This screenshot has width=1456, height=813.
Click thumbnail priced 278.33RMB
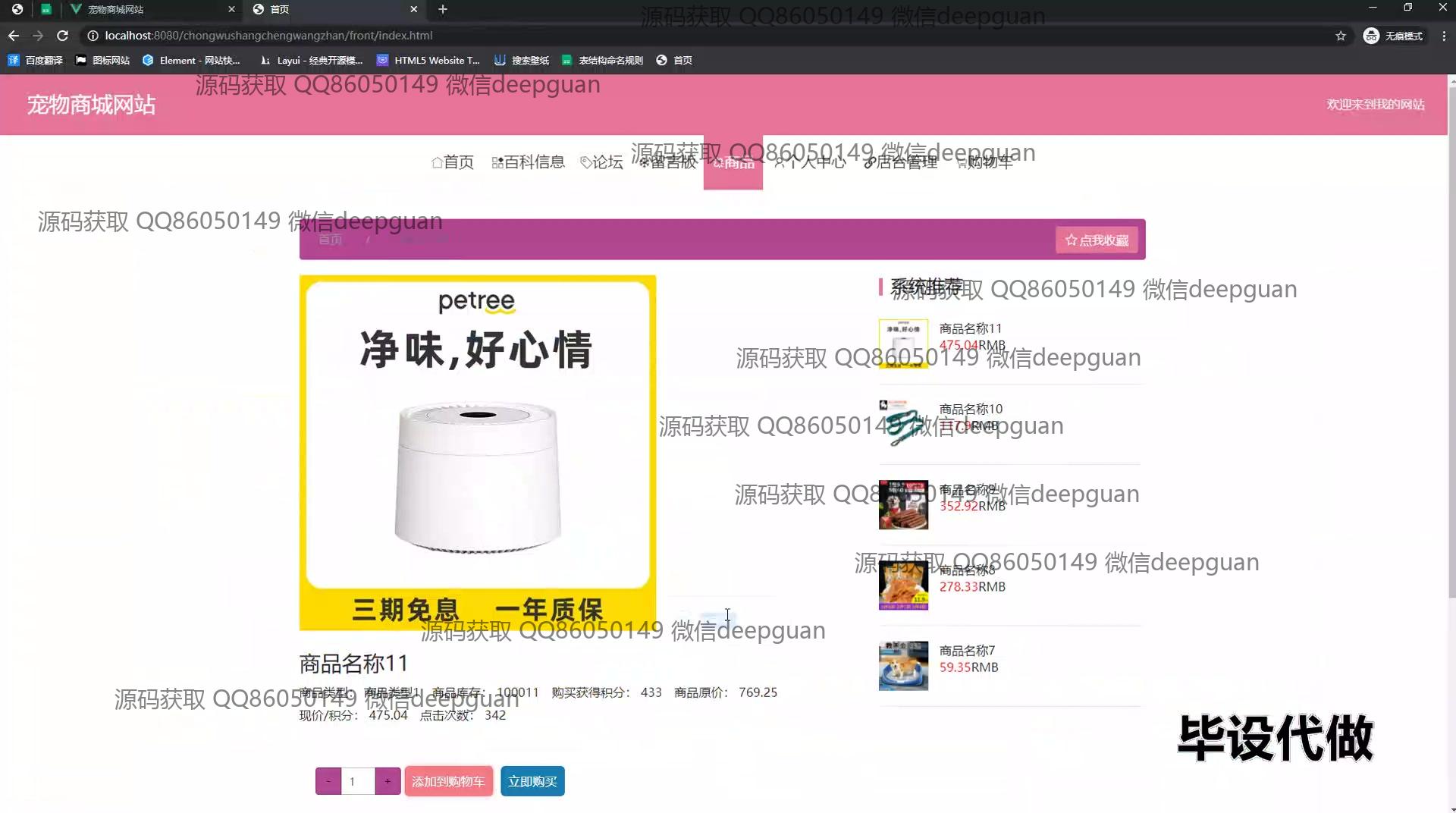tap(903, 585)
